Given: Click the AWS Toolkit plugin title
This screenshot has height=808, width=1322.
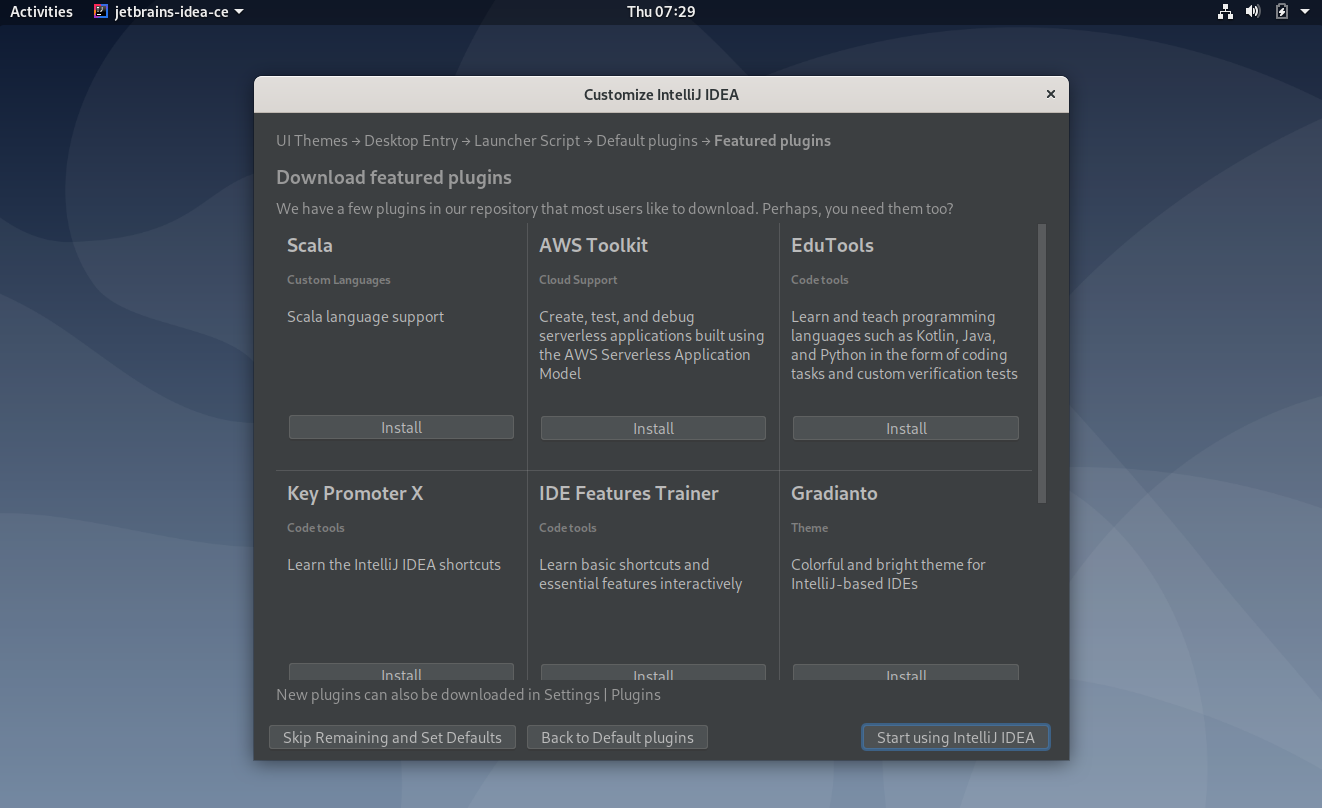Looking at the screenshot, I should [x=594, y=245].
